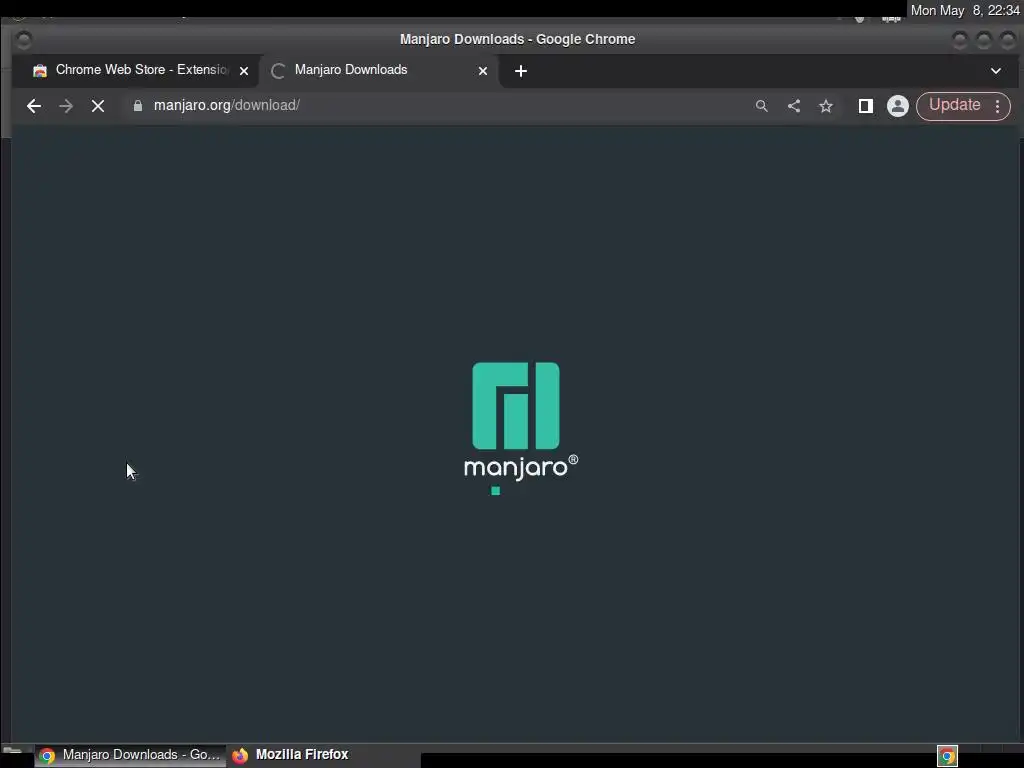Select Manjaro Downloads Chrome taskbar entry
Image resolution: width=1024 pixels, height=768 pixels.
(x=130, y=755)
